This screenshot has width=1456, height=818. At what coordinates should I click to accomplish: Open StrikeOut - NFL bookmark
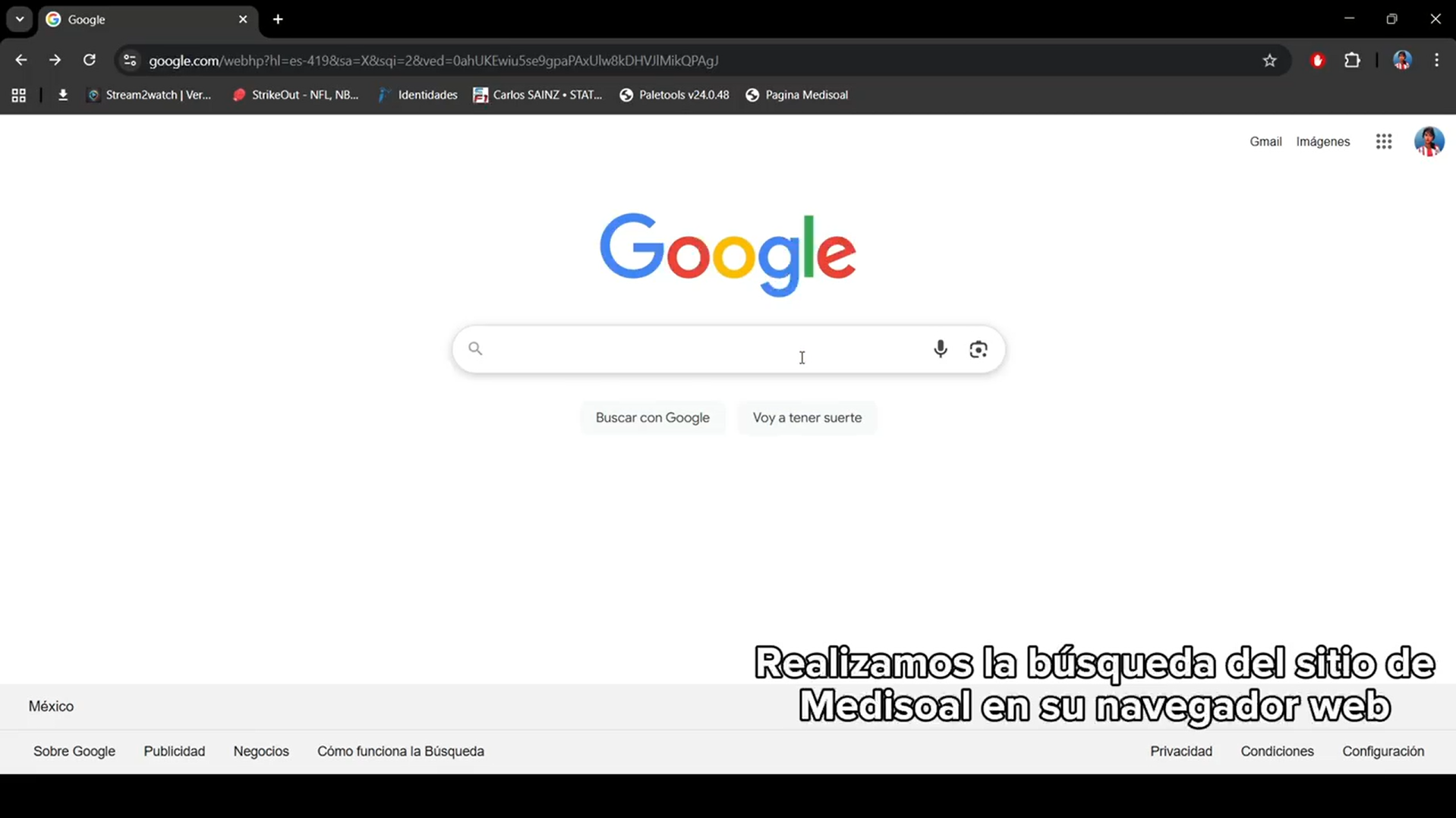click(x=295, y=95)
